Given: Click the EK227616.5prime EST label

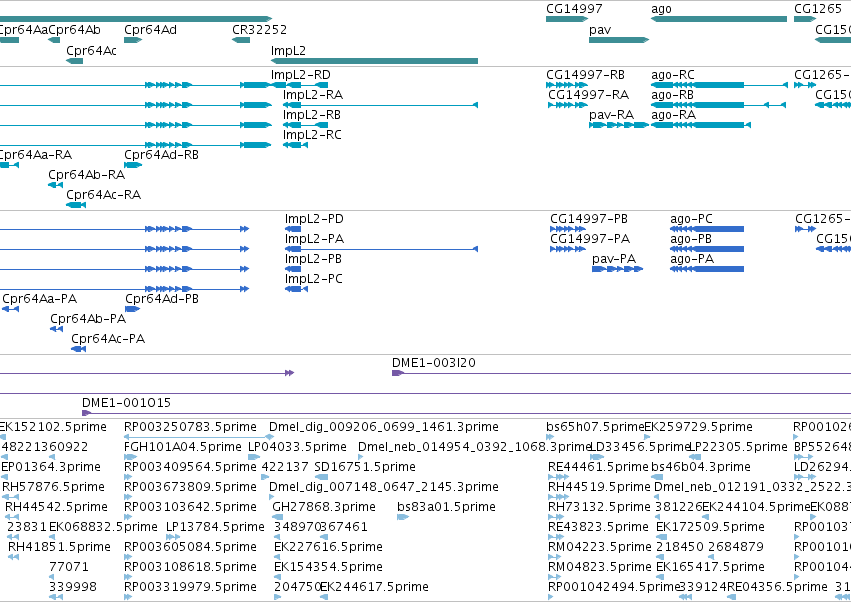Looking at the screenshot, I should click(x=328, y=547).
